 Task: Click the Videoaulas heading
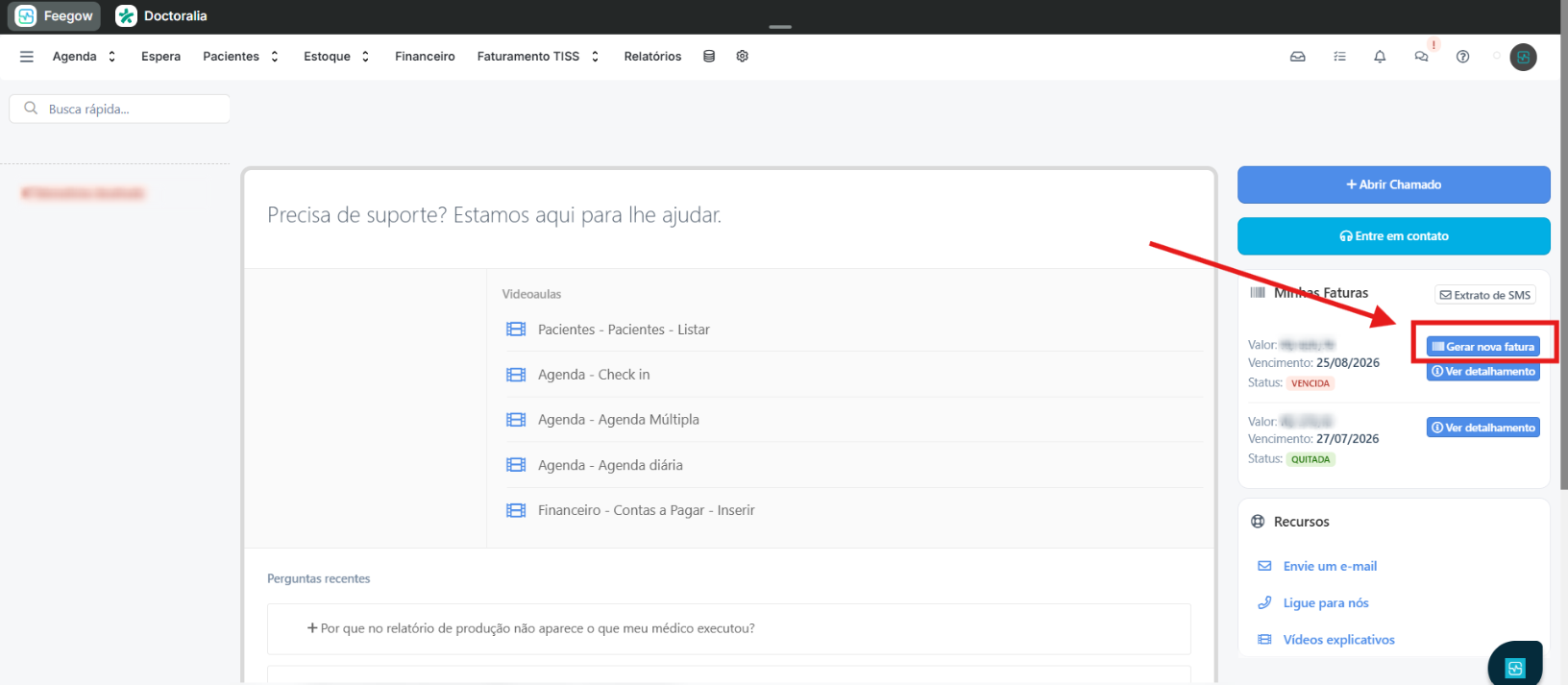(531, 294)
